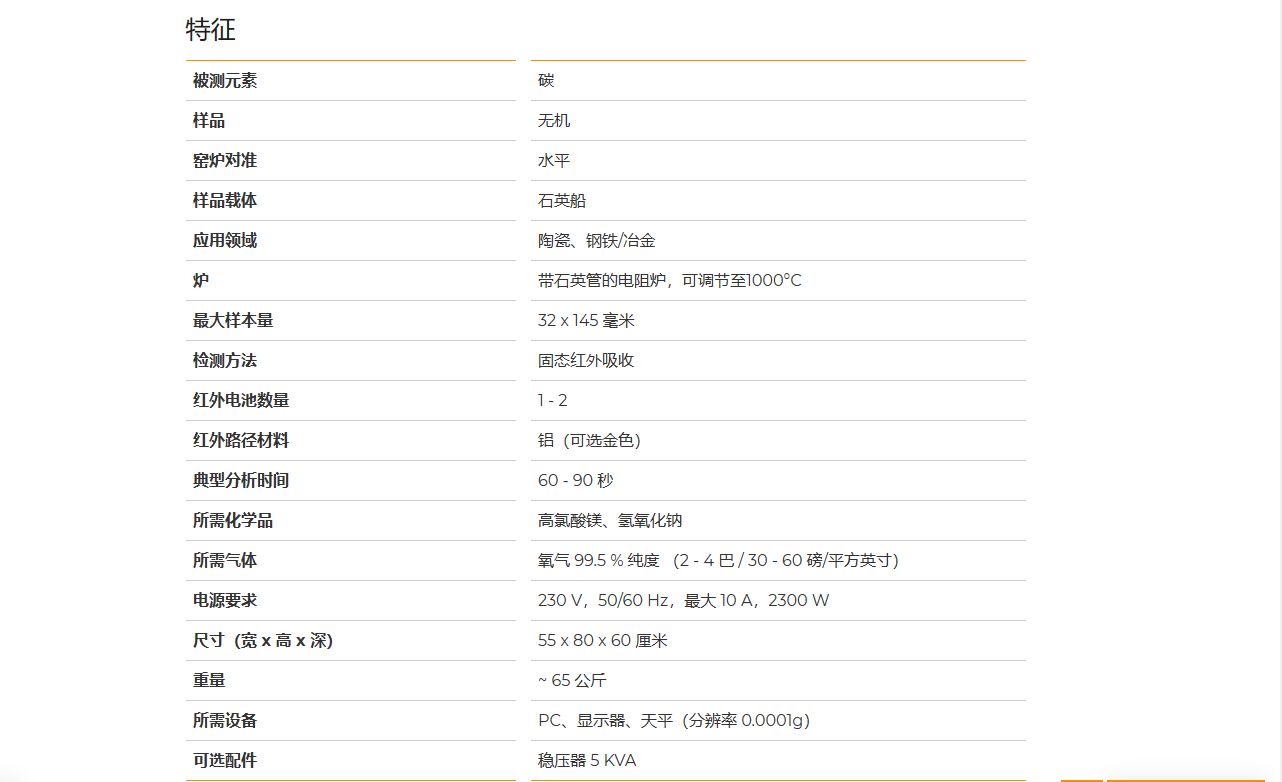The image size is (1282, 782).
Task: Select the 红外电池数量 label
Action: [x=241, y=401]
